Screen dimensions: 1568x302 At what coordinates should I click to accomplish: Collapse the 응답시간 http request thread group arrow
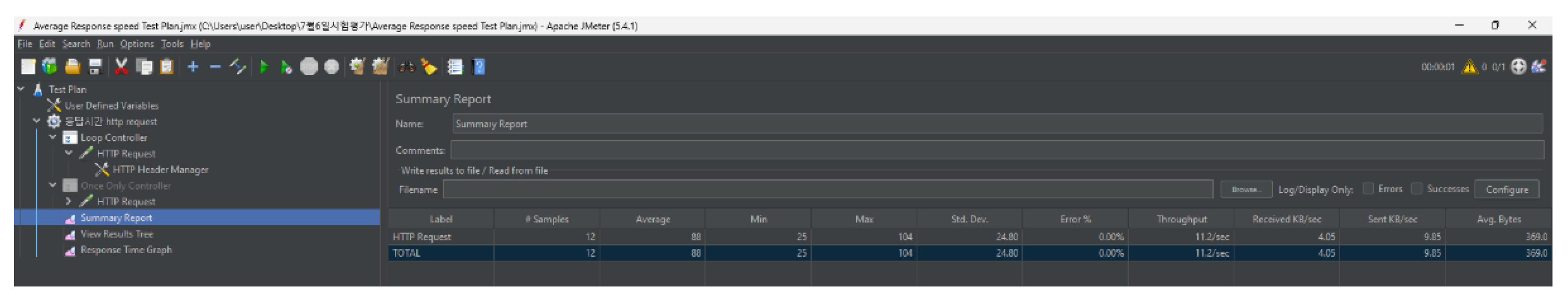[x=37, y=121]
